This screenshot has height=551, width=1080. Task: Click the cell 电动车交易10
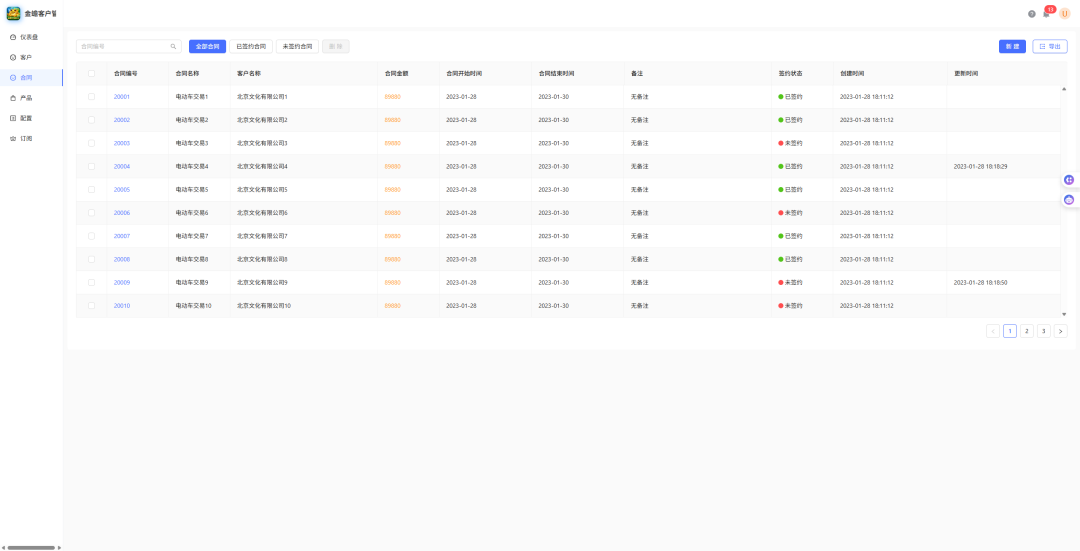pos(194,305)
